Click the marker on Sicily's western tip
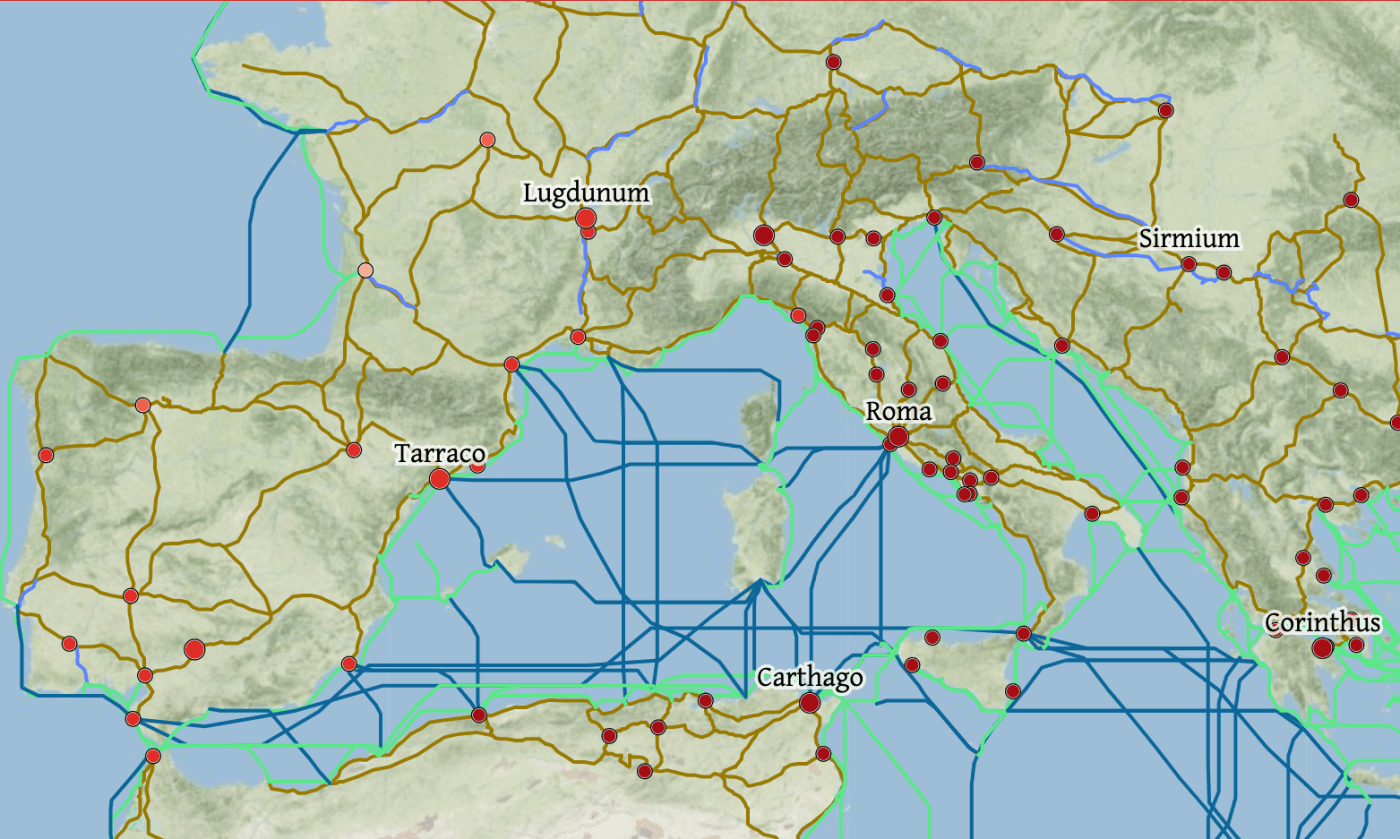 point(912,664)
